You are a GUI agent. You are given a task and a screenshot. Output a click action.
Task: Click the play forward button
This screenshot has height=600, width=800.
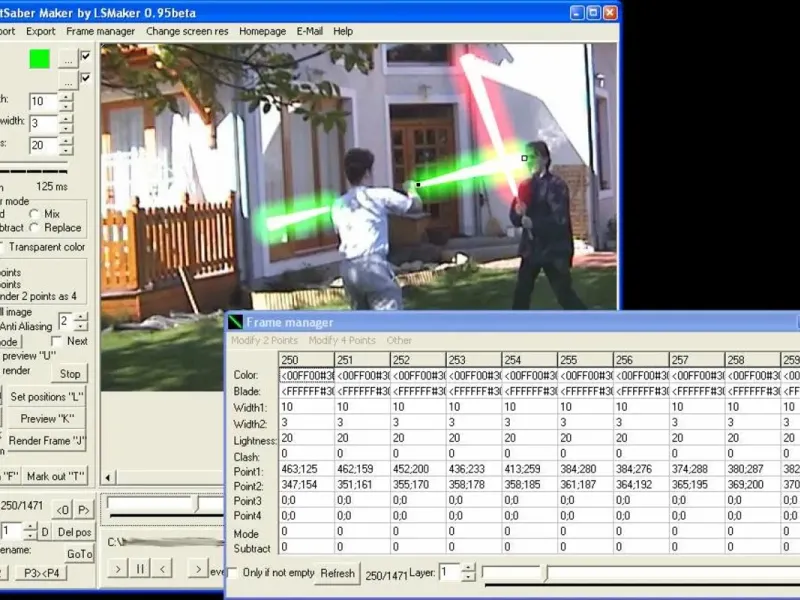[118, 568]
